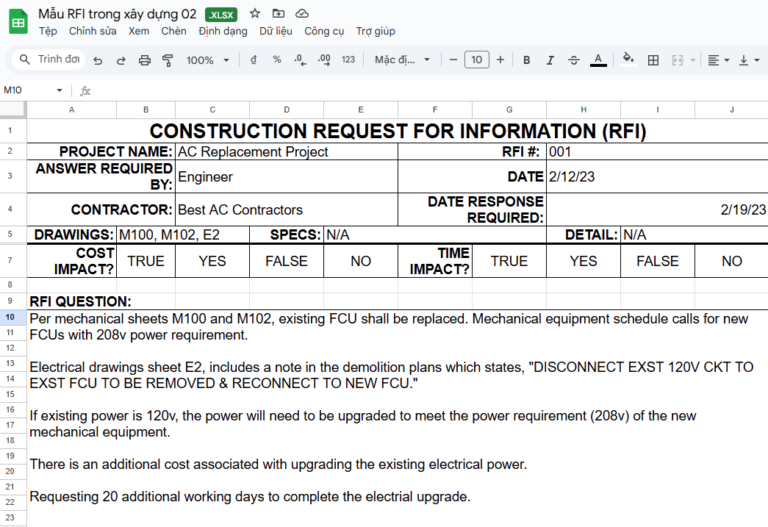The width and height of the screenshot is (768, 527).
Task: Click the move to folder icon
Action: tap(278, 13)
